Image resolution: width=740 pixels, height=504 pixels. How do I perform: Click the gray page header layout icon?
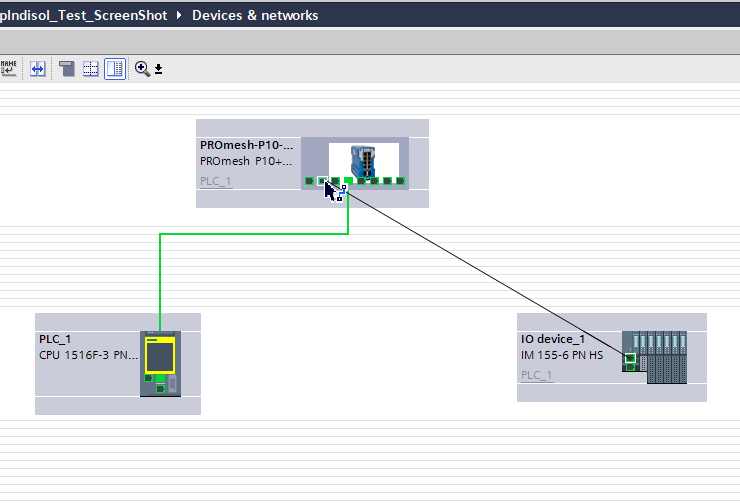coord(67,69)
